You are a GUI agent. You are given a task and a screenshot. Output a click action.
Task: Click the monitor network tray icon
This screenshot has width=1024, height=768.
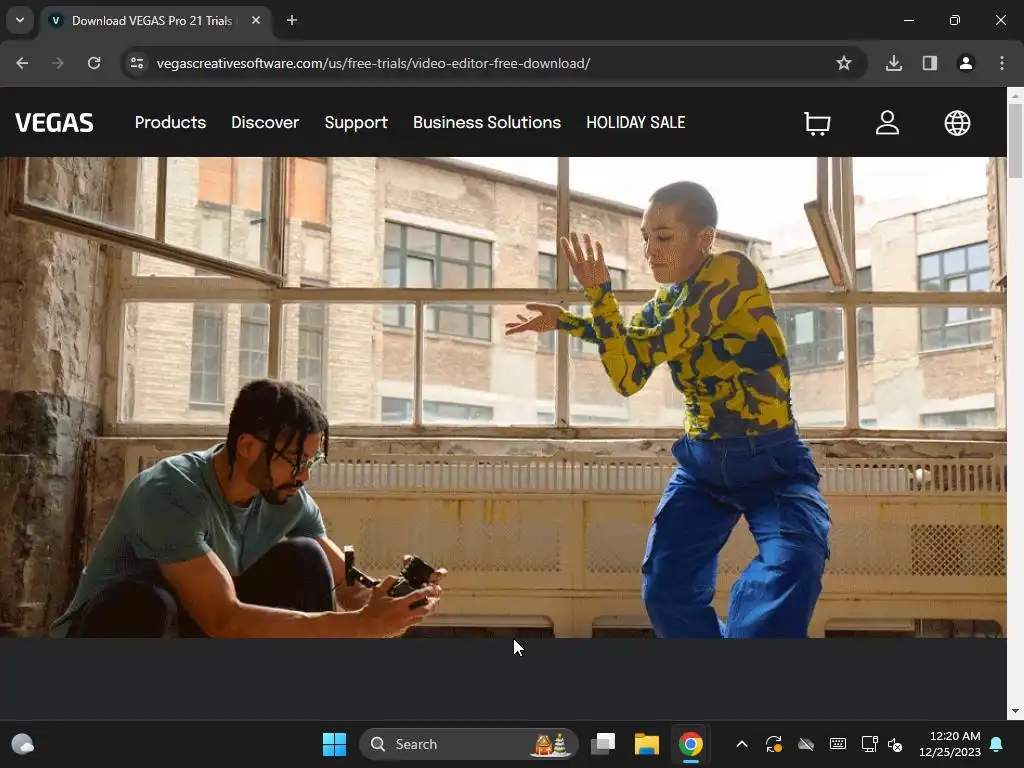click(x=869, y=744)
